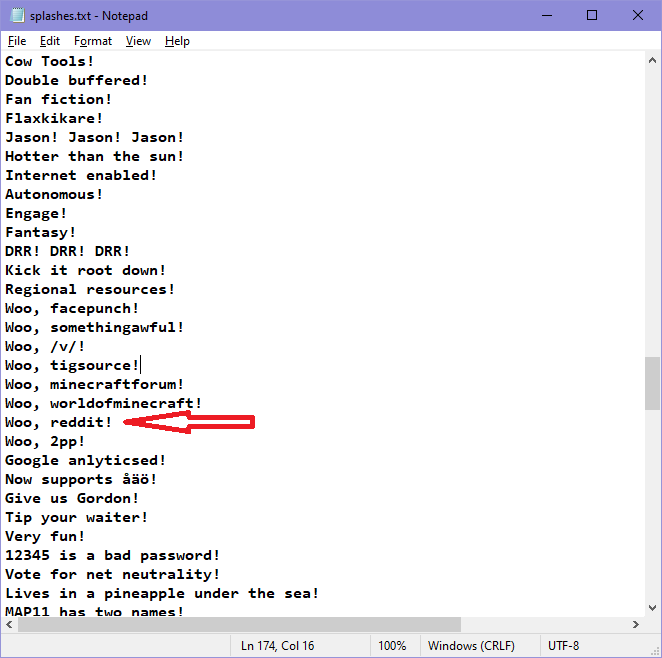The height and width of the screenshot is (658, 662).
Task: Click the line 'Fan fiction!'
Action: 58,100
